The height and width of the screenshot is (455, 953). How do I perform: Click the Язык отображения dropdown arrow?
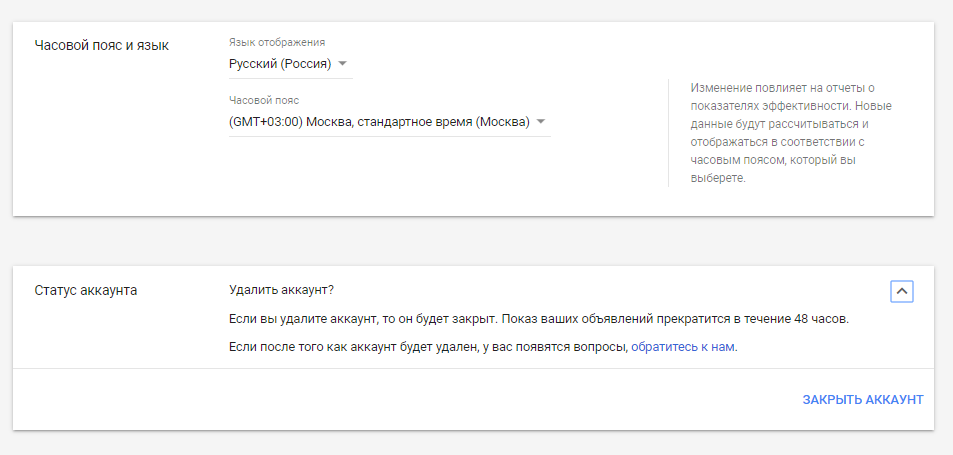pyautogui.click(x=345, y=65)
